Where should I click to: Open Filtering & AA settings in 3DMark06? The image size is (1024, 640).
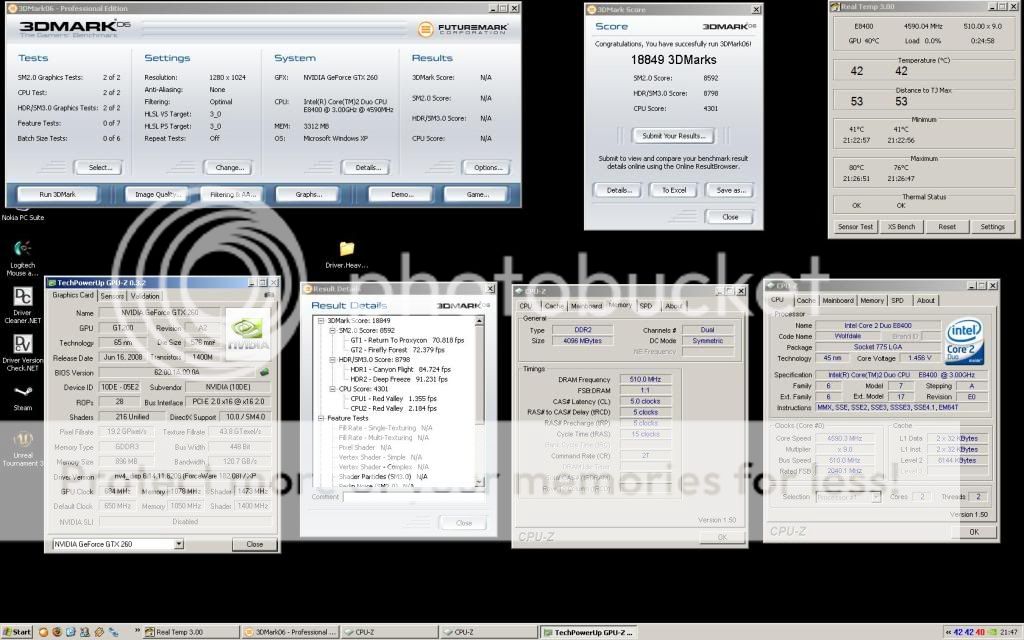(233, 195)
